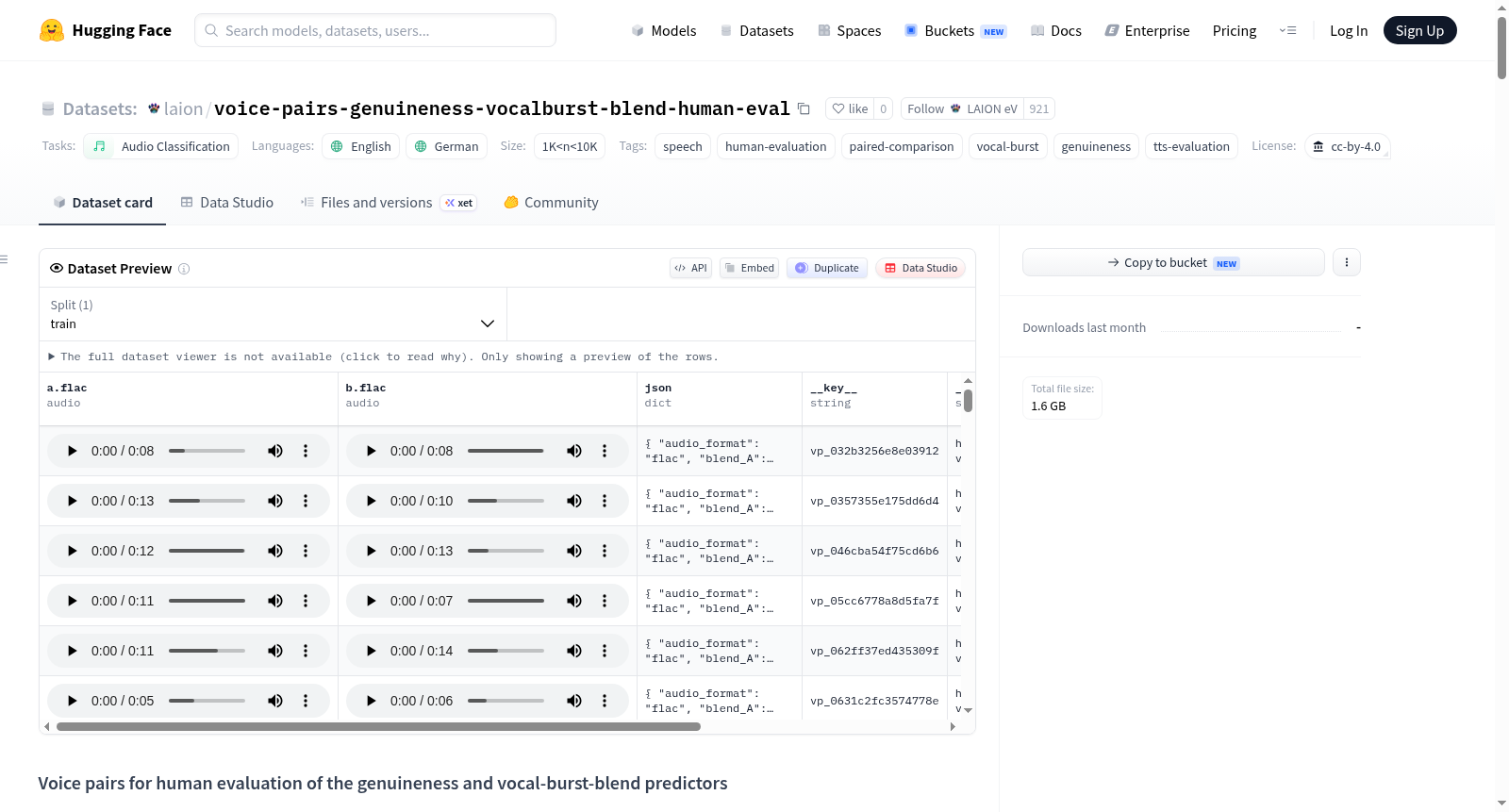Mute a.flac audio in row vp_0631c2fc3574778e
Viewport: 1509px width, 812px height.
[x=275, y=701]
